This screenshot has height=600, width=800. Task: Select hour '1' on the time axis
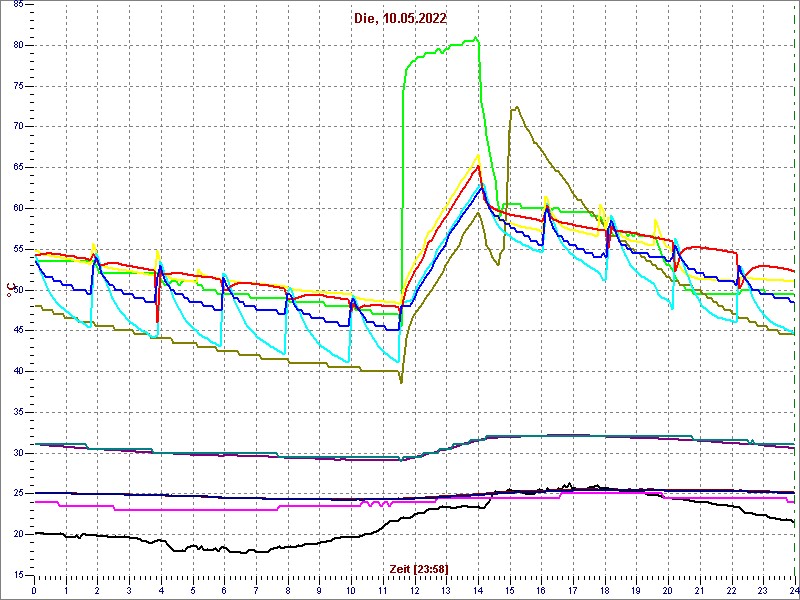coord(66,591)
